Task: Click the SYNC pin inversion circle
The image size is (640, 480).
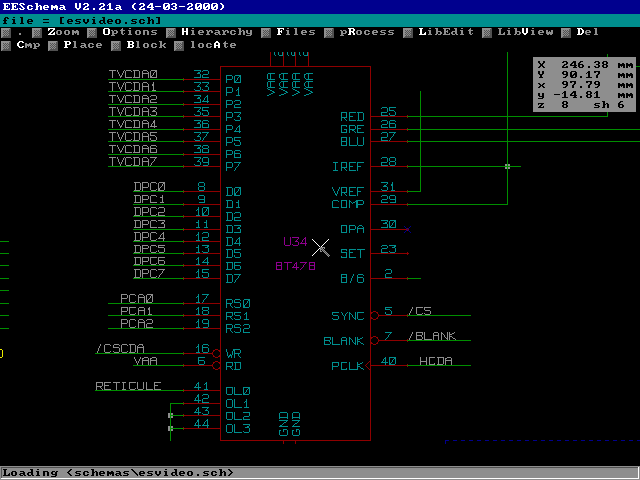Action: [x=375, y=316]
